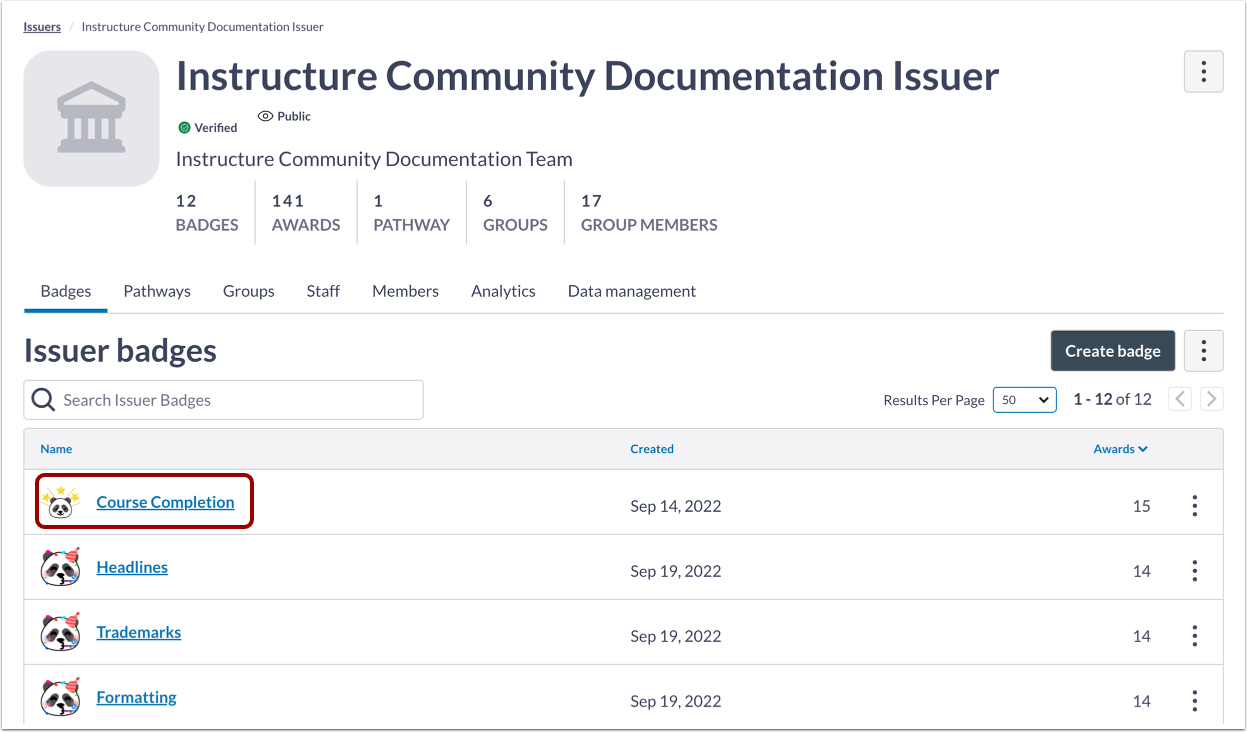Switch to the Members tab

click(405, 291)
